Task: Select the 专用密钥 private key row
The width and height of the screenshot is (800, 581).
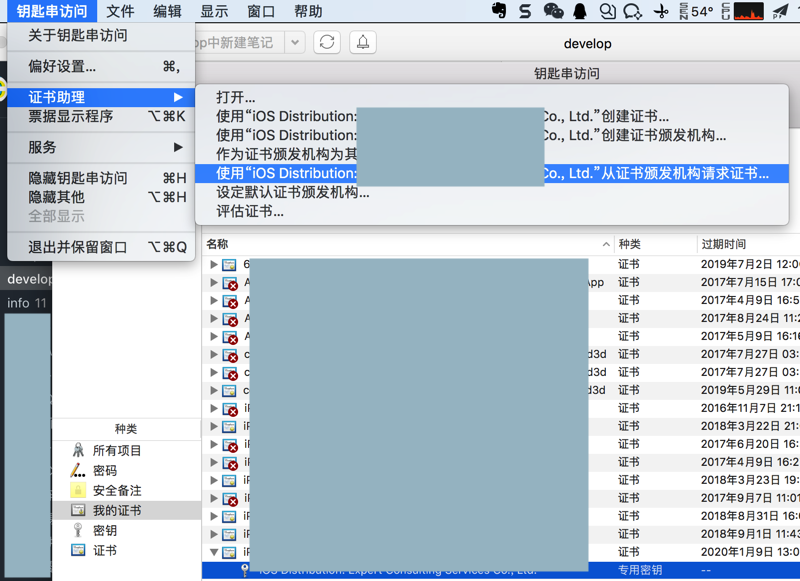Action: (501, 570)
